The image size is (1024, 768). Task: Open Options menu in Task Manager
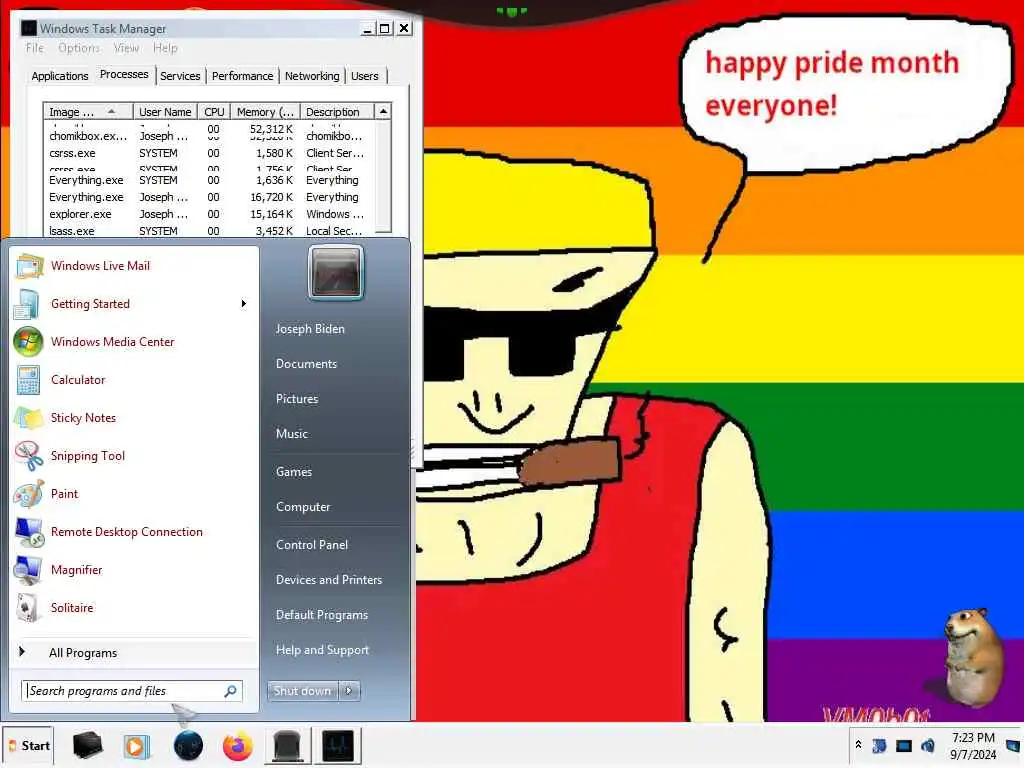(79, 48)
